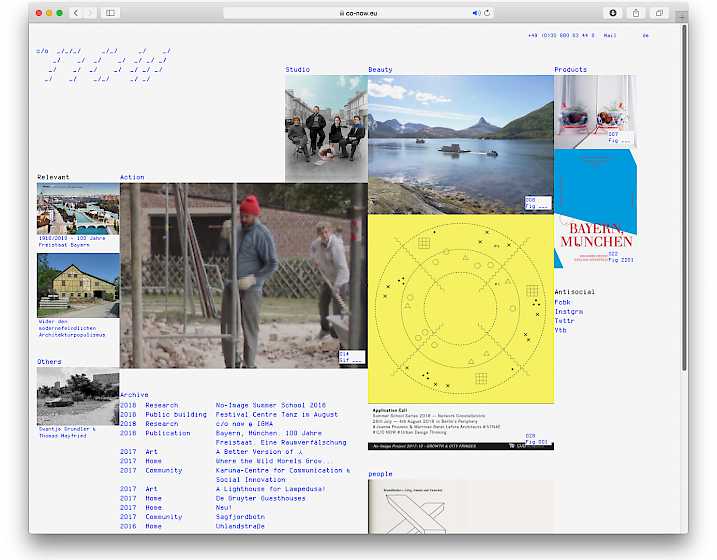Open the 'Uhlandstraße' archive entry

tap(240, 526)
